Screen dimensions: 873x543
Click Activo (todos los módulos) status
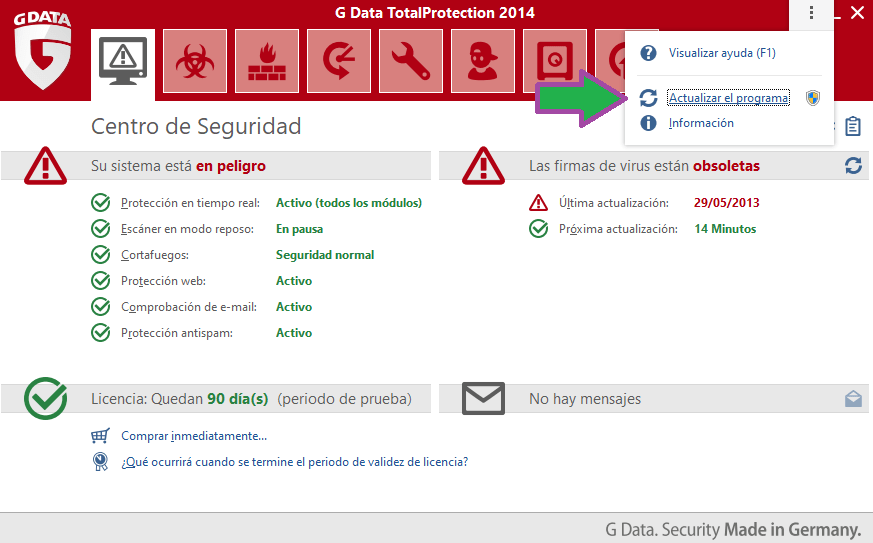[349, 203]
